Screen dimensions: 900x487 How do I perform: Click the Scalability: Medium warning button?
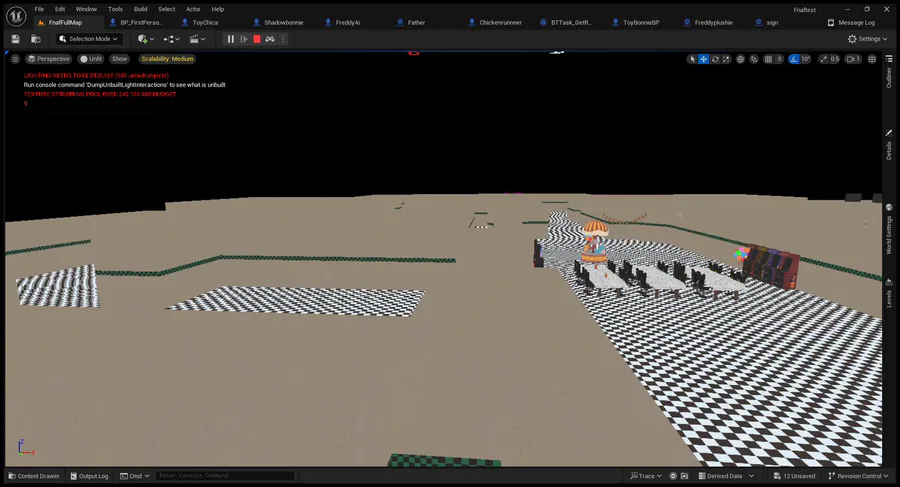click(x=167, y=59)
